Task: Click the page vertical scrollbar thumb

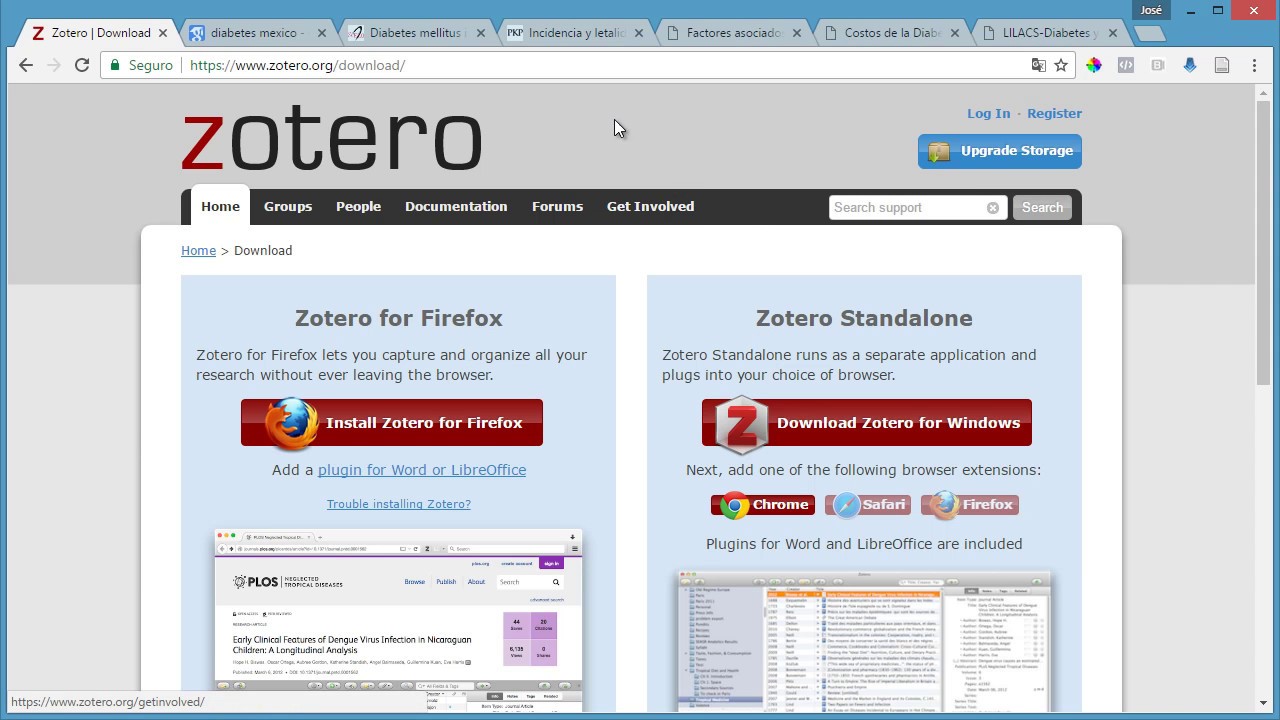Action: coord(1264,242)
